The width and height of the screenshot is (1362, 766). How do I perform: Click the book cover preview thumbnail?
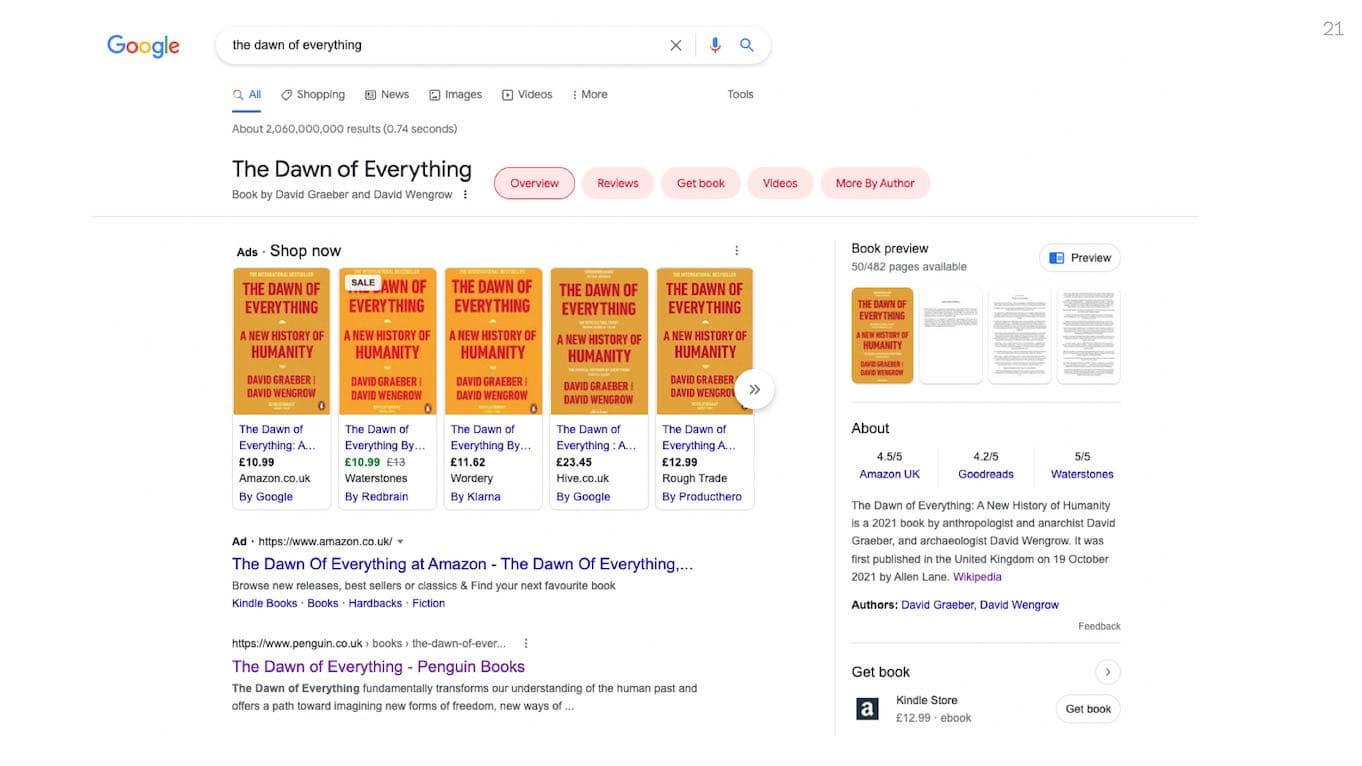tap(882, 336)
